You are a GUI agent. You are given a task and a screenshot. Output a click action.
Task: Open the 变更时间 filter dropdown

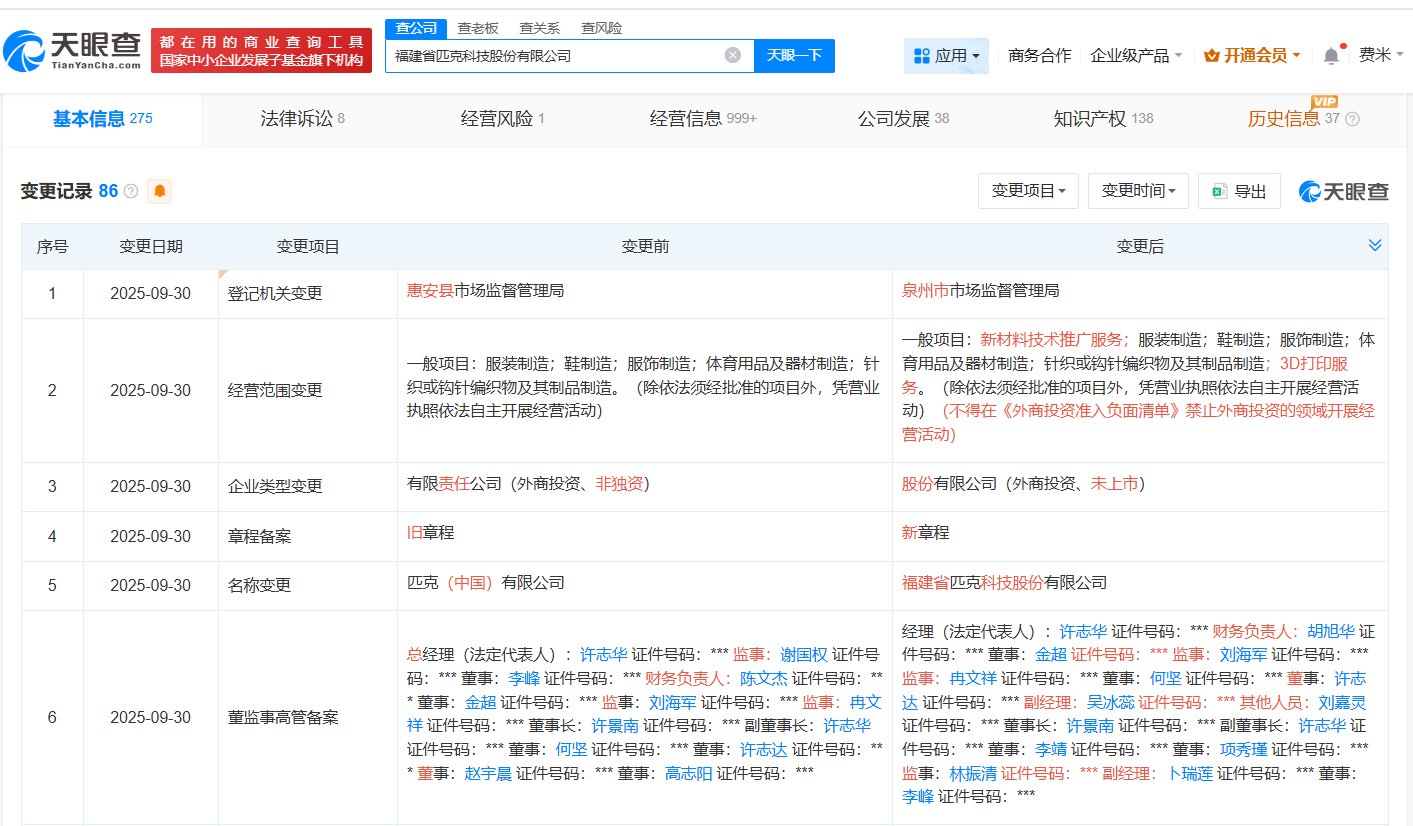[1138, 190]
